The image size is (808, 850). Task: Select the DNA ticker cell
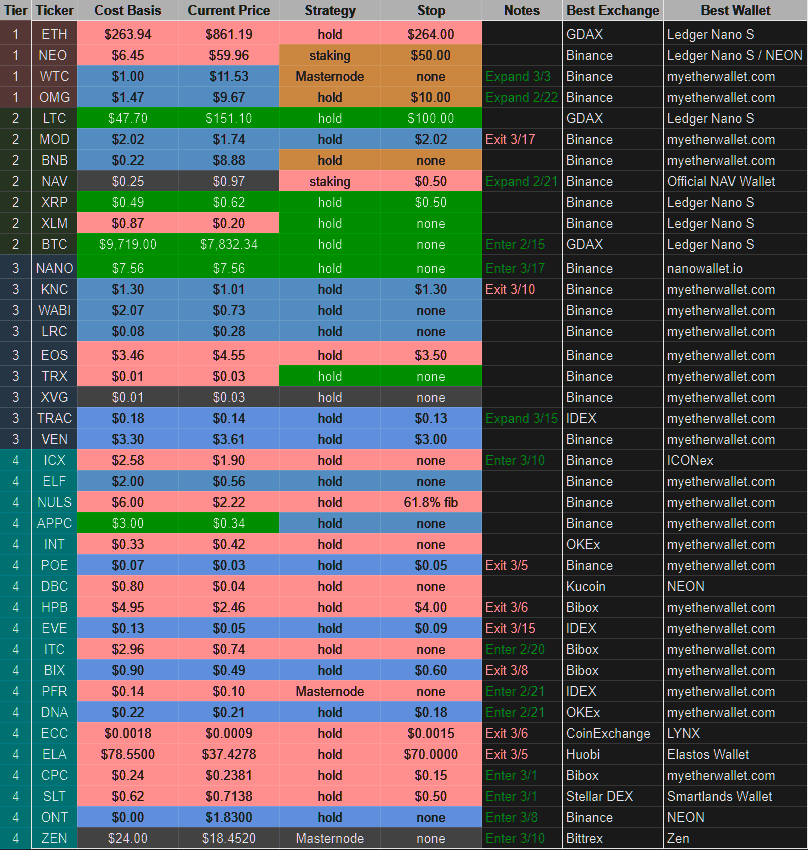click(54, 712)
